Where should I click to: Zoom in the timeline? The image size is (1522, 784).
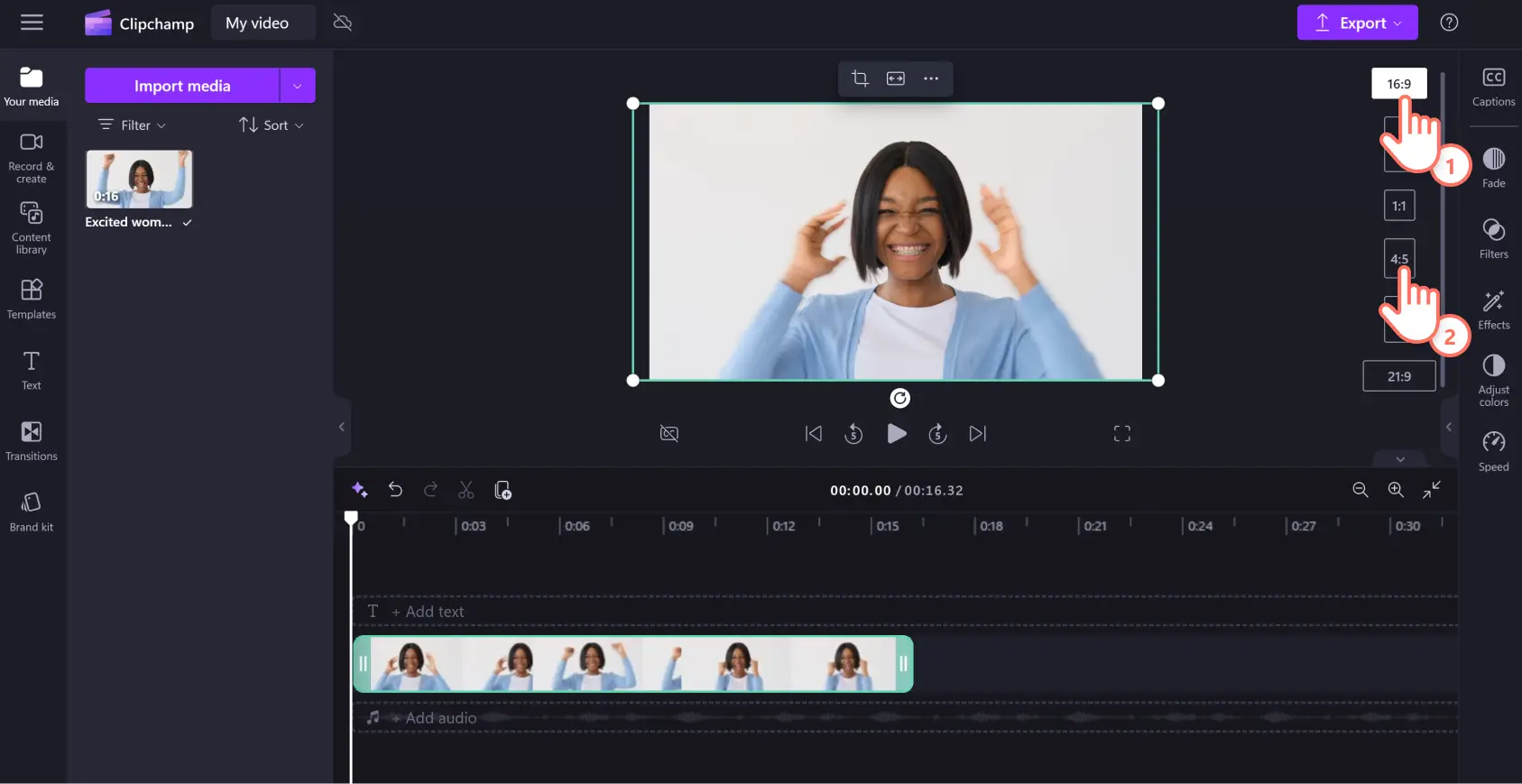(x=1396, y=490)
